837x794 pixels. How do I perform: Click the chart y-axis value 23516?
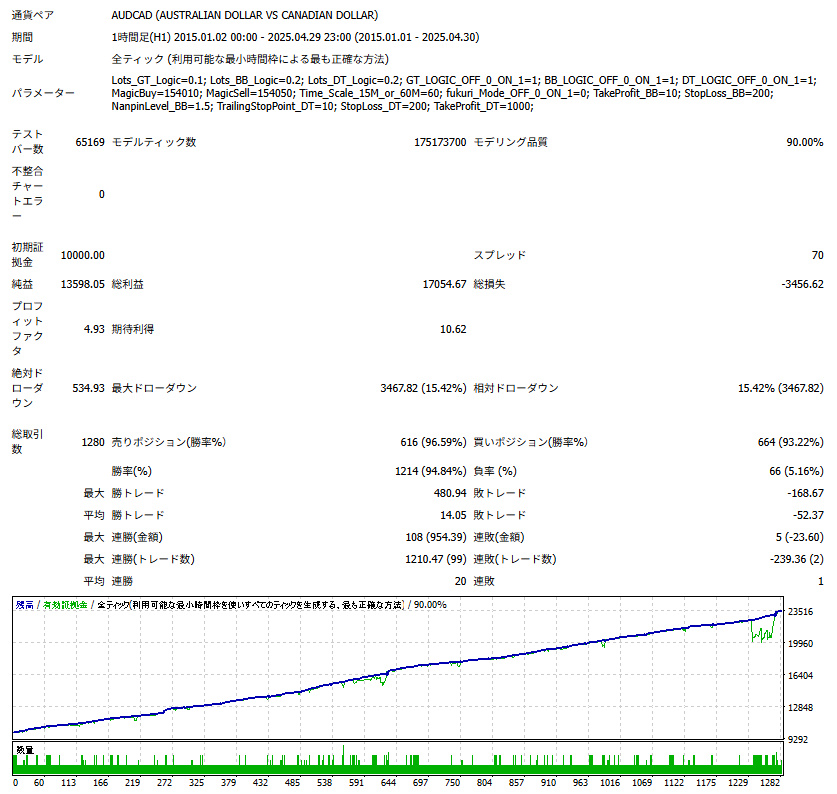pos(801,611)
